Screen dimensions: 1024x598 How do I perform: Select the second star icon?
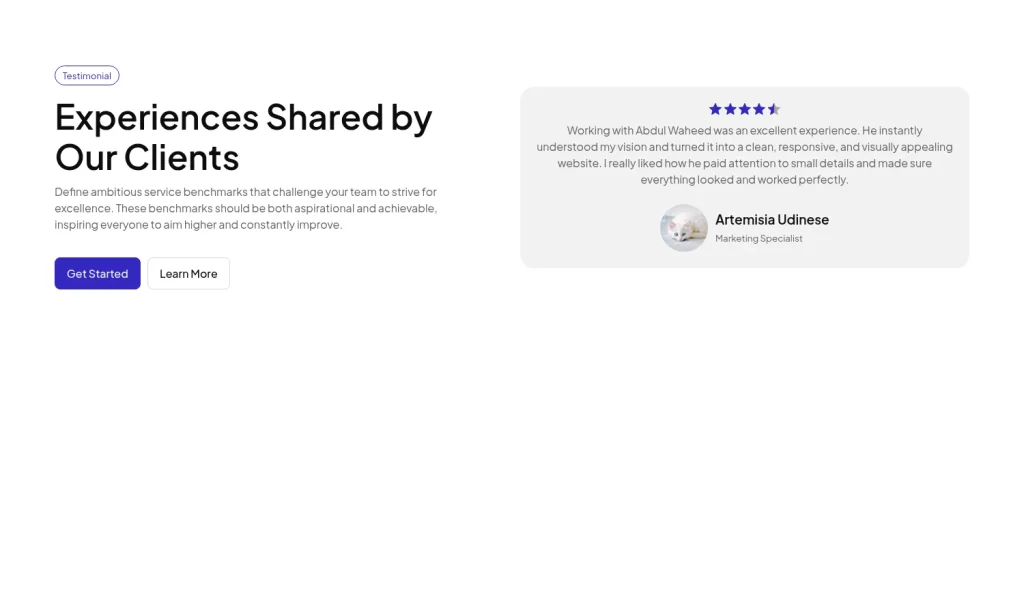pyautogui.click(x=730, y=109)
